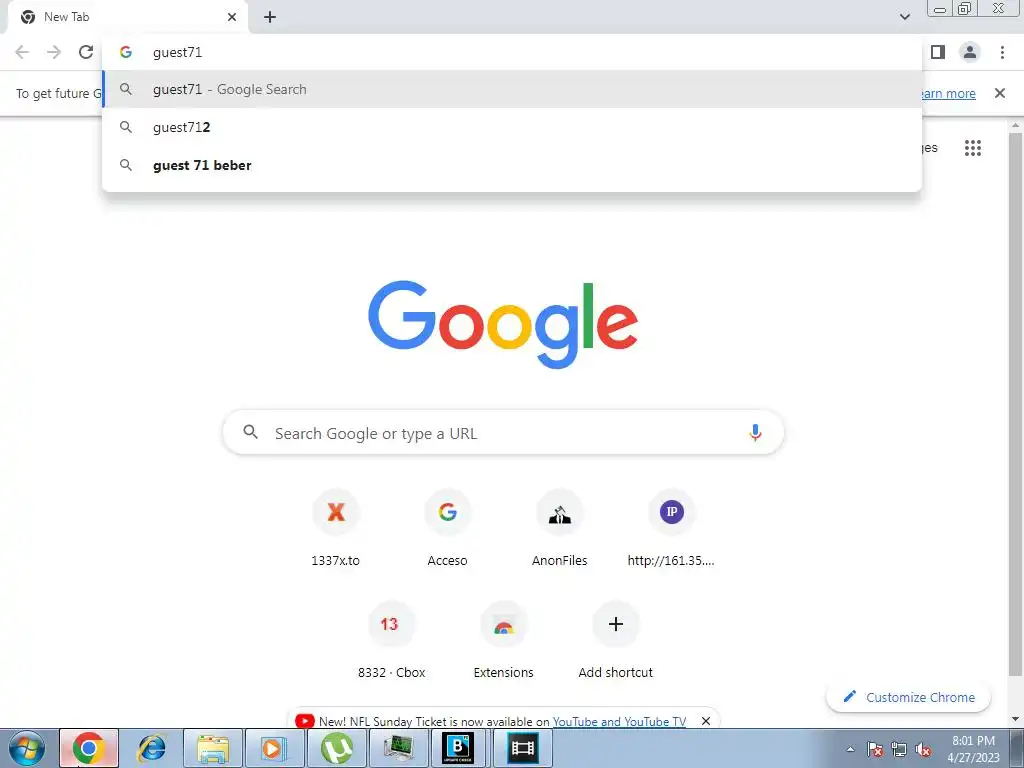Viewport: 1024px width, 768px height.
Task: Choose the guest712 suggestion
Action: click(x=512, y=127)
